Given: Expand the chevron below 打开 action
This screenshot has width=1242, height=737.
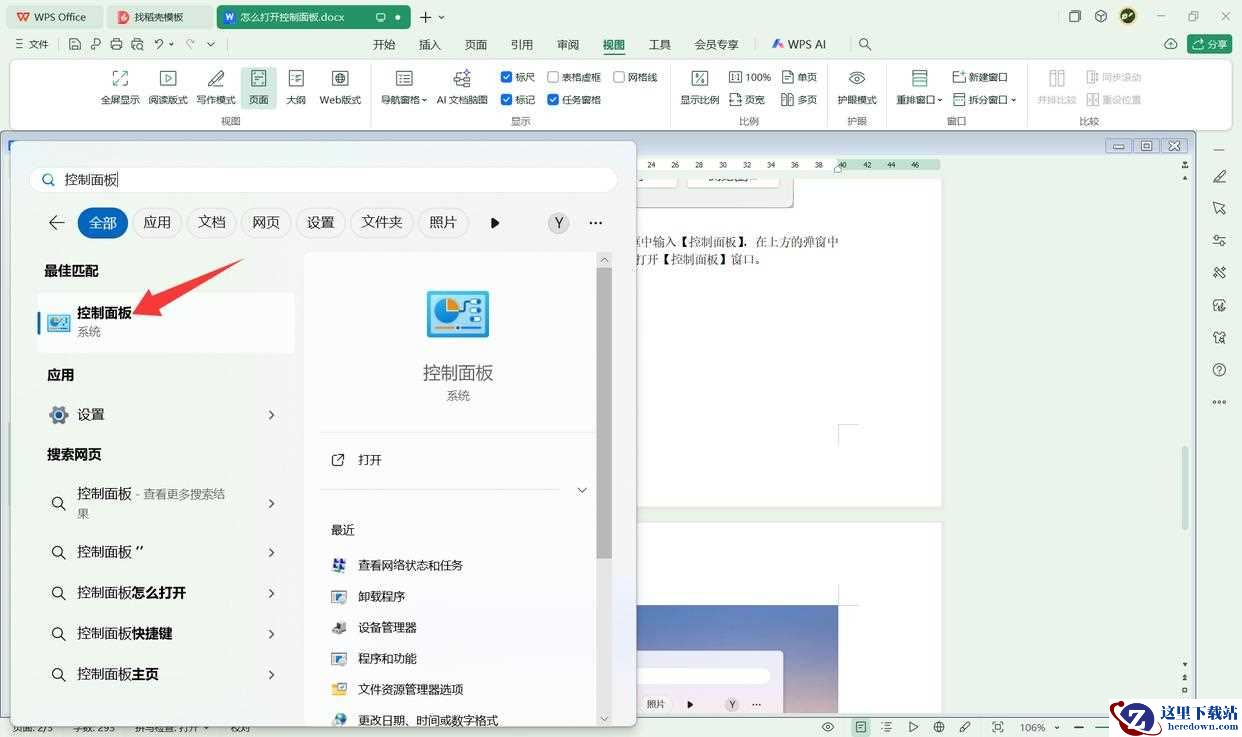Looking at the screenshot, I should coord(582,490).
